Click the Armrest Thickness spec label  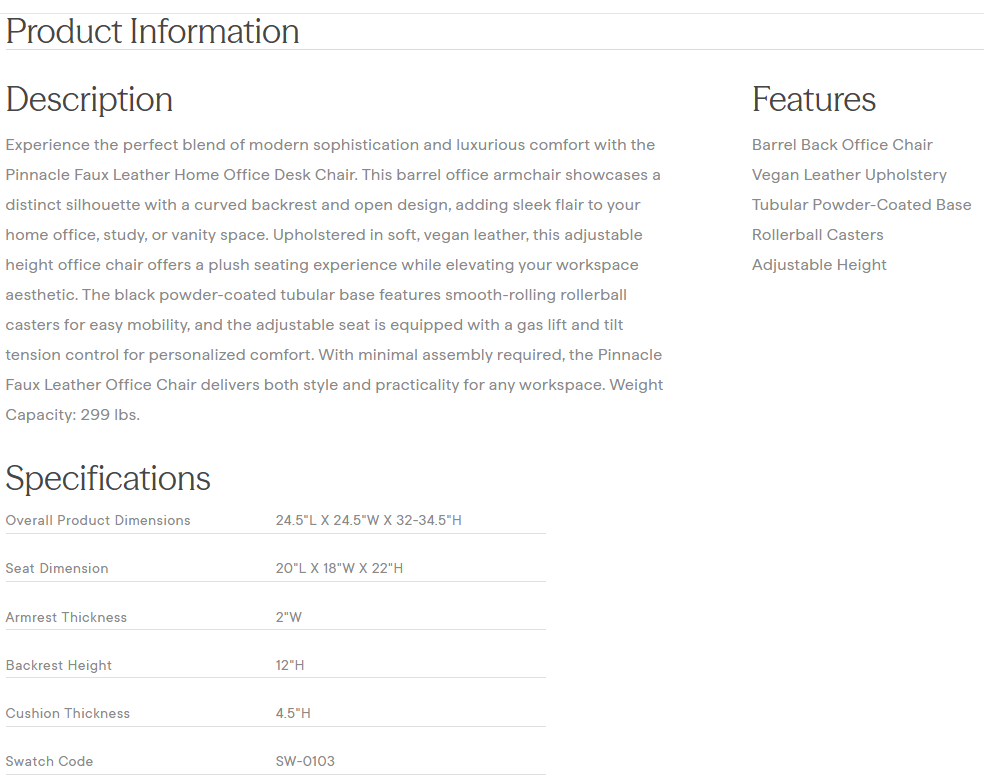click(66, 617)
